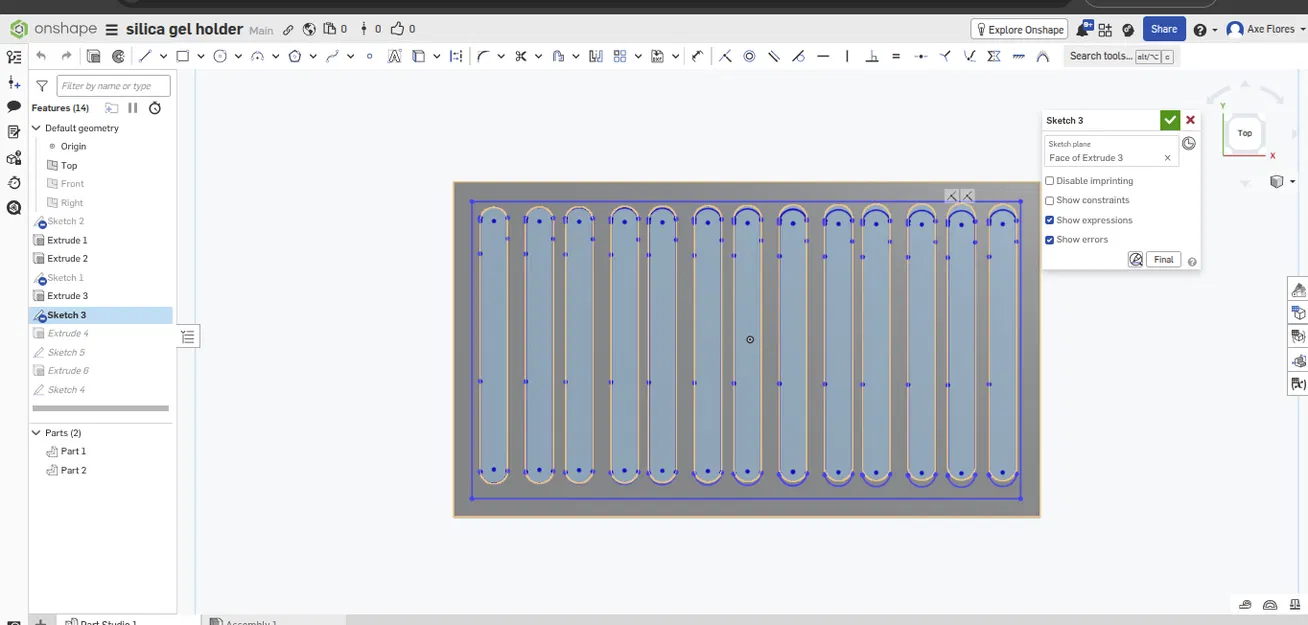Select Part 1 in parts list
1308x625 pixels.
[x=73, y=451]
